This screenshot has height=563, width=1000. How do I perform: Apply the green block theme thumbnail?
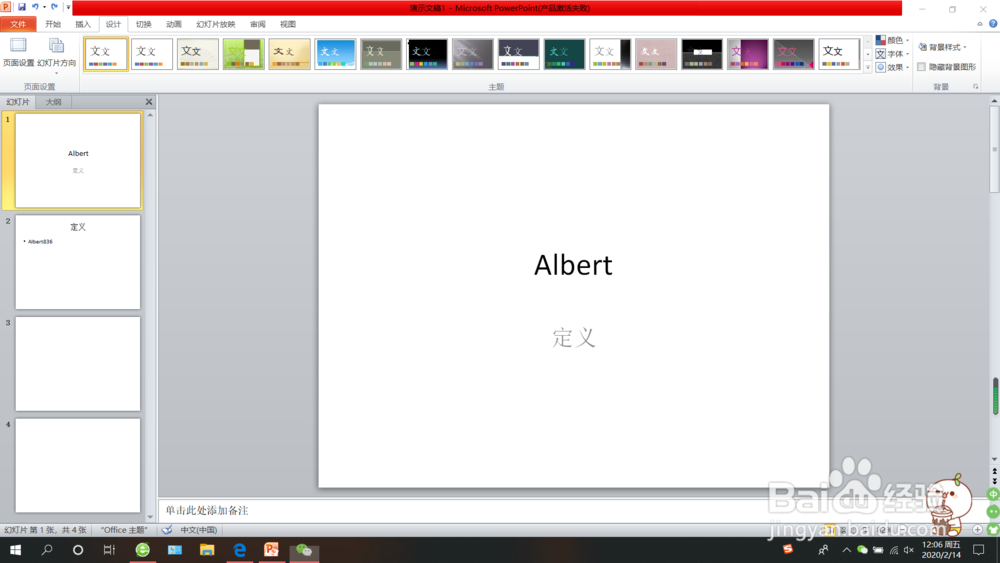(x=244, y=54)
